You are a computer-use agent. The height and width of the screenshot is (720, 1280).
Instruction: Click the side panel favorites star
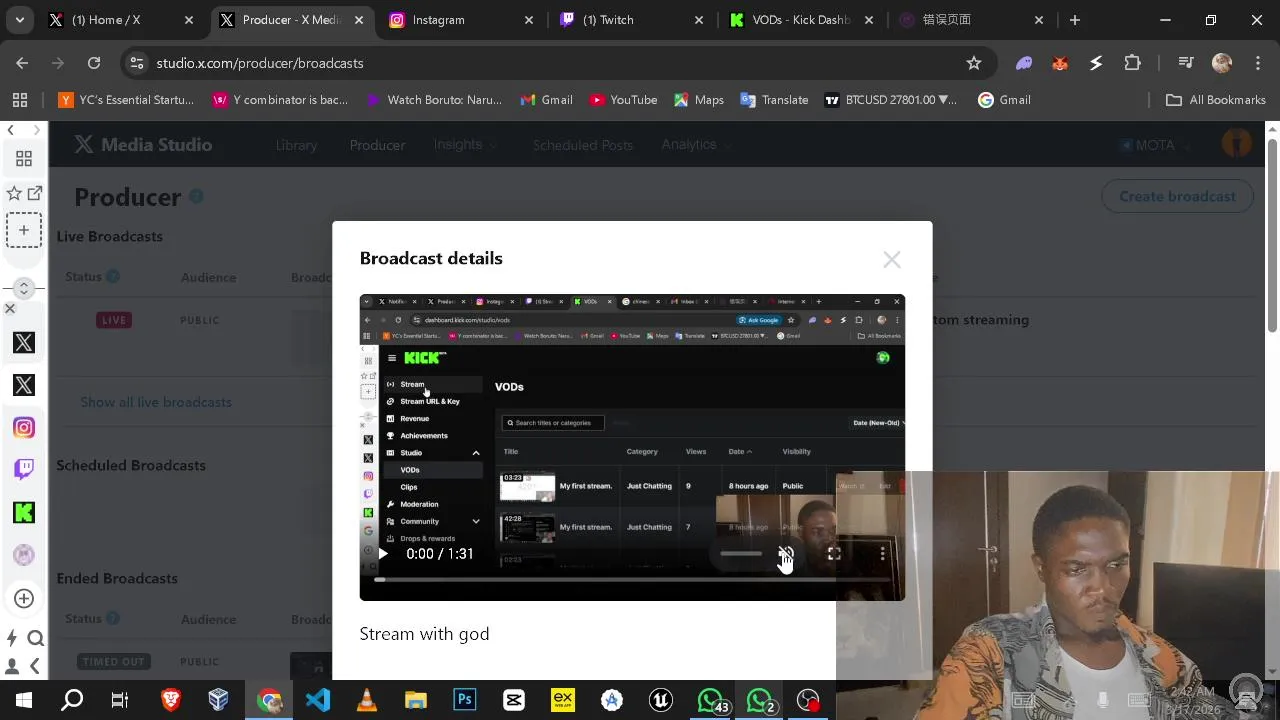coord(14,193)
